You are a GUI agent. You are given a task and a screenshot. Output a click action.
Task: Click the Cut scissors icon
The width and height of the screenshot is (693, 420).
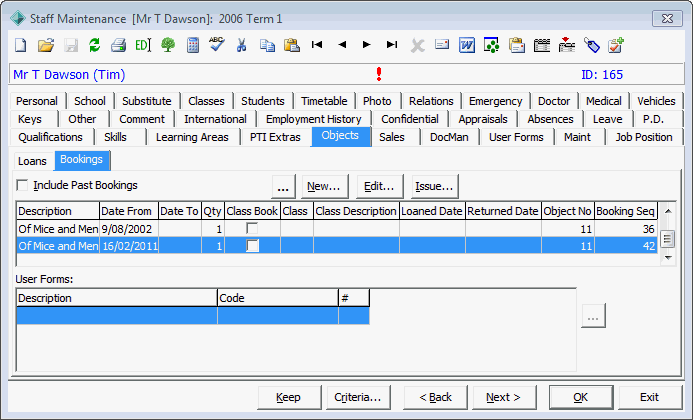(241, 45)
